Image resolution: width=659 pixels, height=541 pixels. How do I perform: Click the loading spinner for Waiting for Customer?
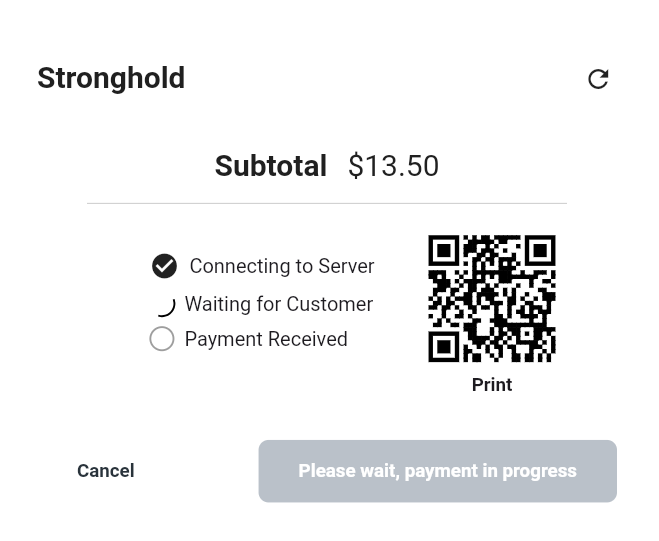(x=165, y=305)
